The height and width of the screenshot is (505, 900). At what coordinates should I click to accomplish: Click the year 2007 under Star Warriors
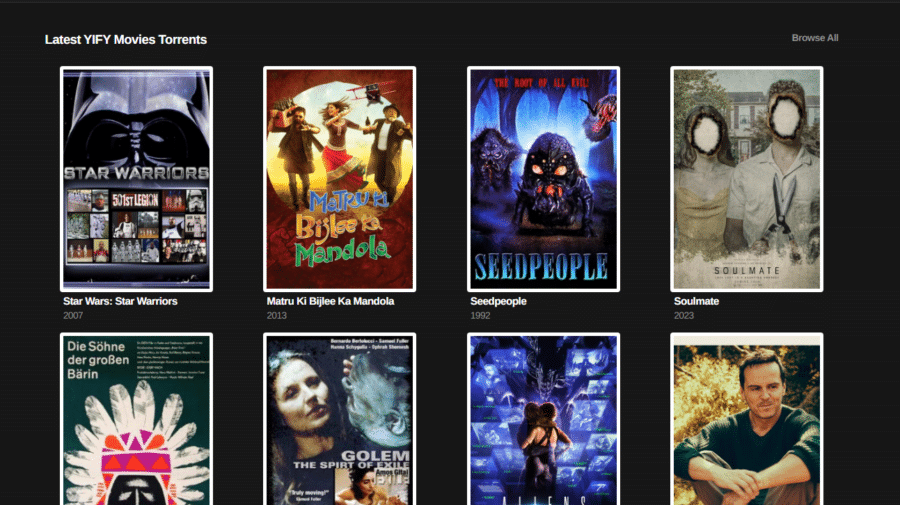[x=73, y=316]
